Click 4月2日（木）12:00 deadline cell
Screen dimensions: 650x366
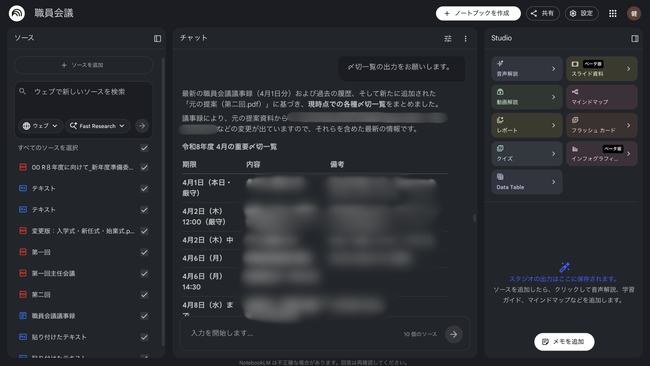coord(204,216)
